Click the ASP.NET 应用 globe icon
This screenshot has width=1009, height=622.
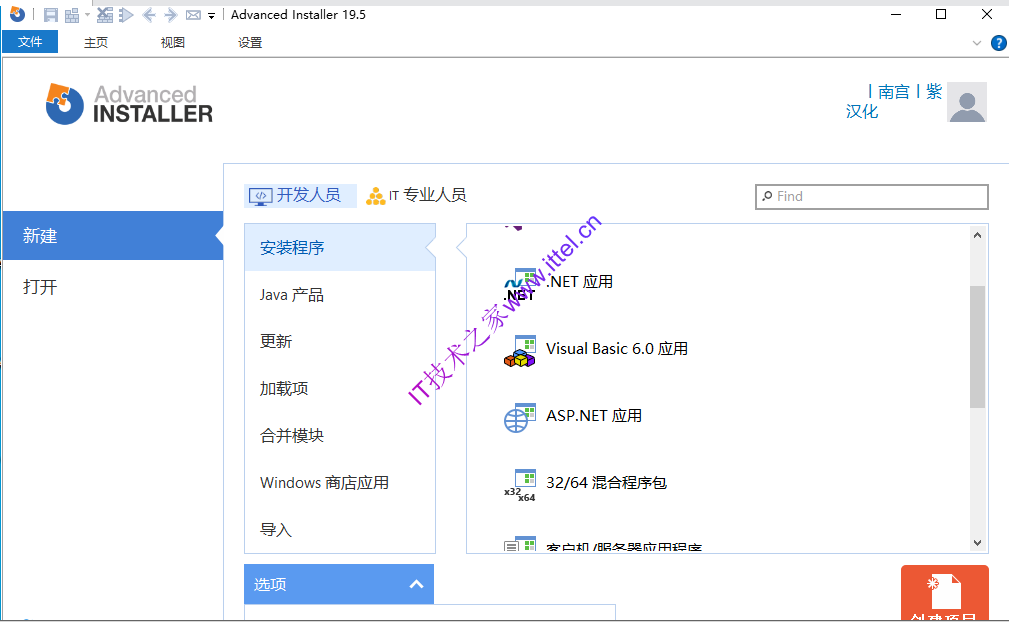tap(520, 418)
